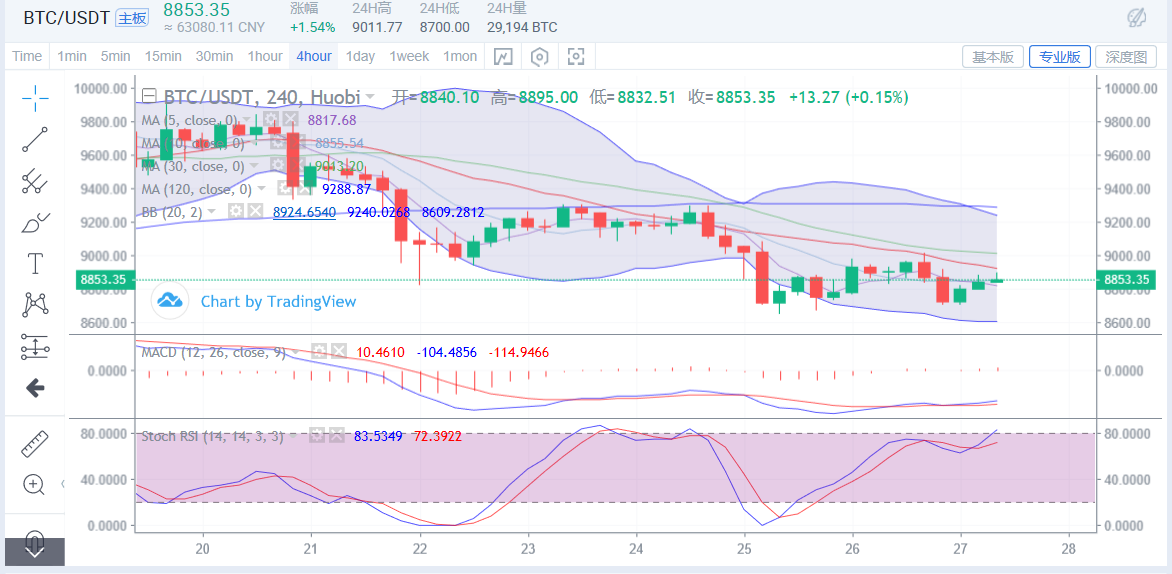Expand BTC/USDT, 240, Huobi title dropdown
The width and height of the screenshot is (1172, 574).
click(369, 97)
